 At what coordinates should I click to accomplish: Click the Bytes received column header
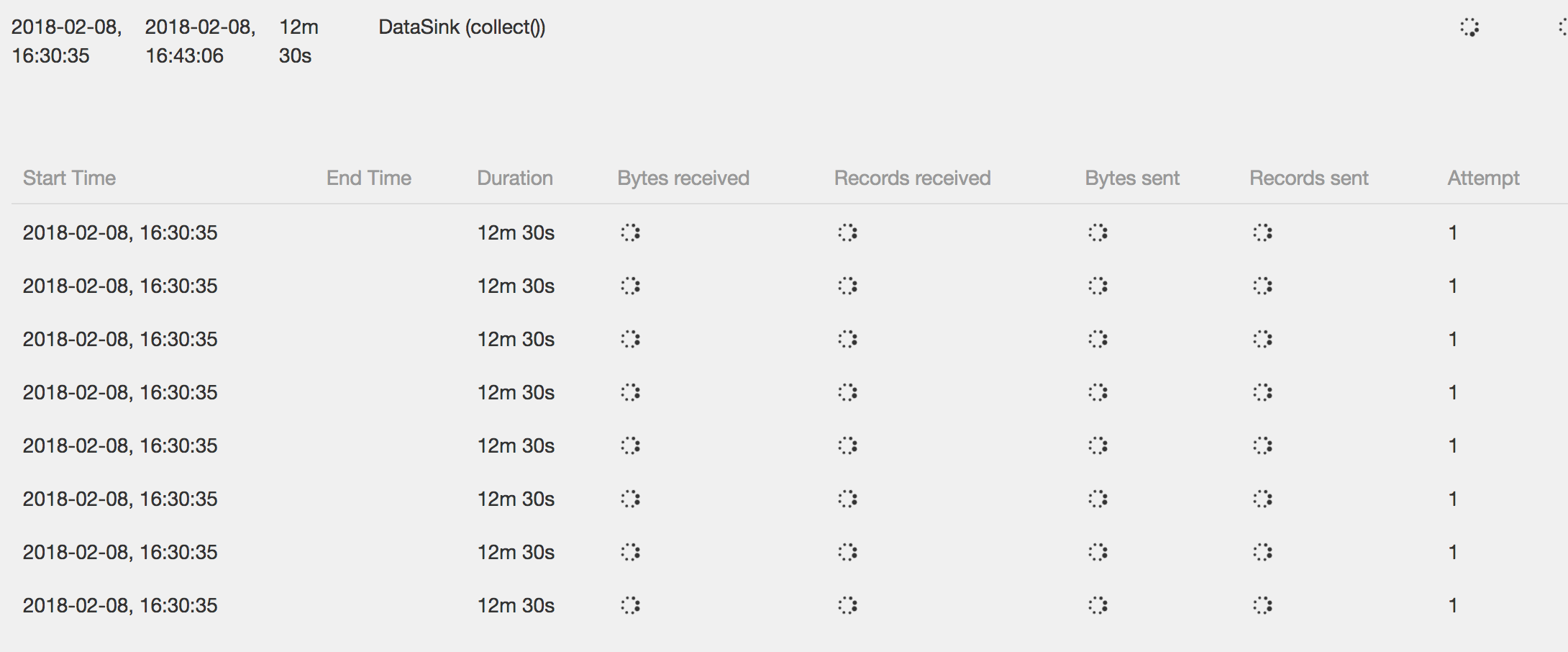pyautogui.click(x=683, y=178)
